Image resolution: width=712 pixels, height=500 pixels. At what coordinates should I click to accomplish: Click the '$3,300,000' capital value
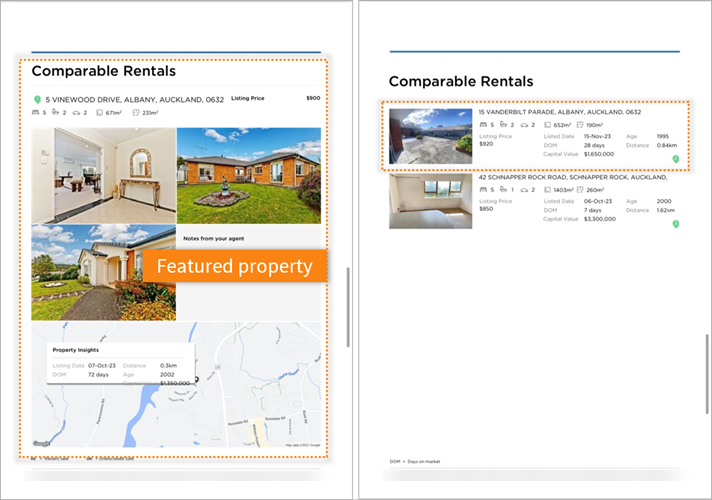coord(600,219)
